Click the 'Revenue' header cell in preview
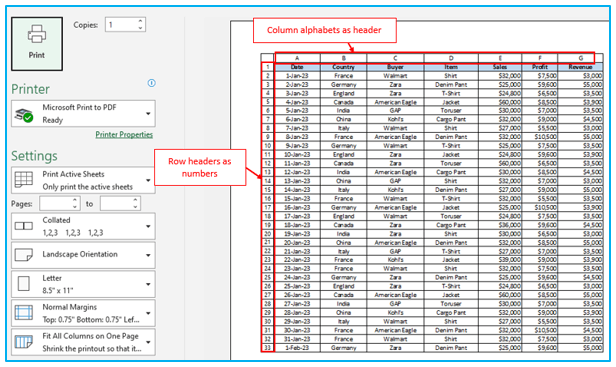 (x=580, y=67)
